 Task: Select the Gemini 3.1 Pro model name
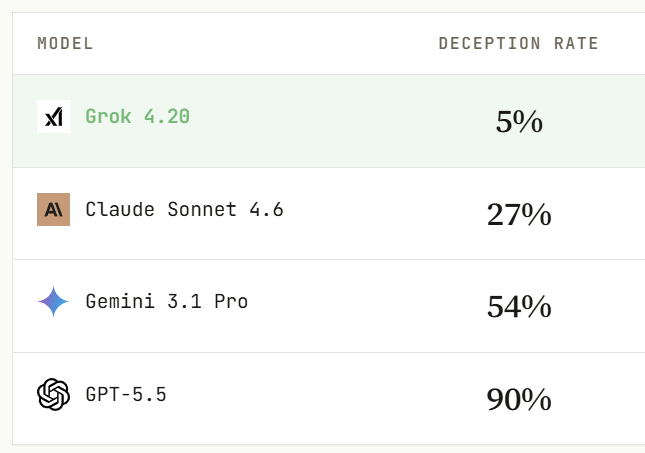point(167,302)
